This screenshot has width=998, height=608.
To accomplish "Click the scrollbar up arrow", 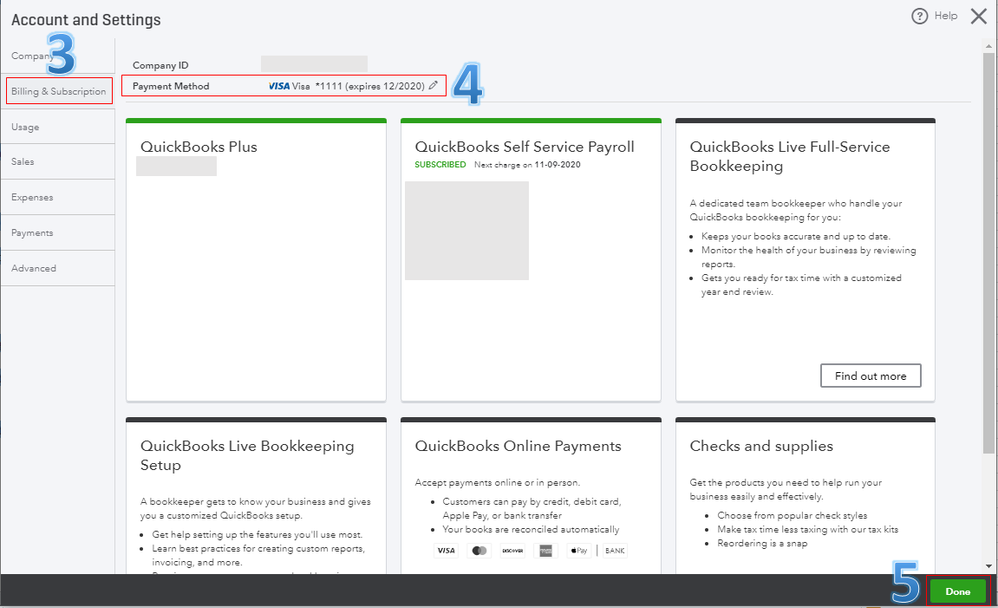I will tap(988, 46).
